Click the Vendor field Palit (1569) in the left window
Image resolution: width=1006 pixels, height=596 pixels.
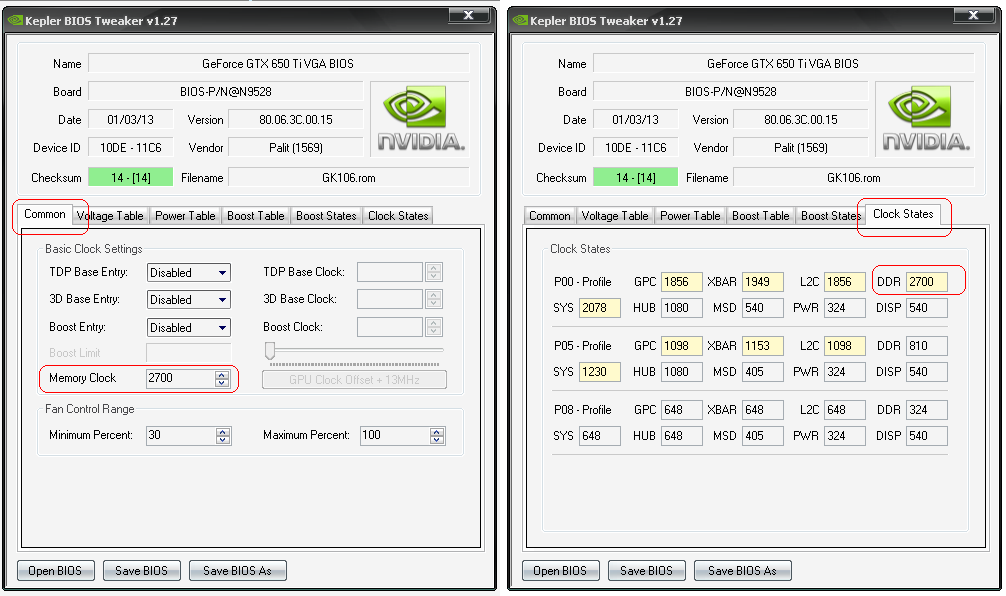point(296,148)
